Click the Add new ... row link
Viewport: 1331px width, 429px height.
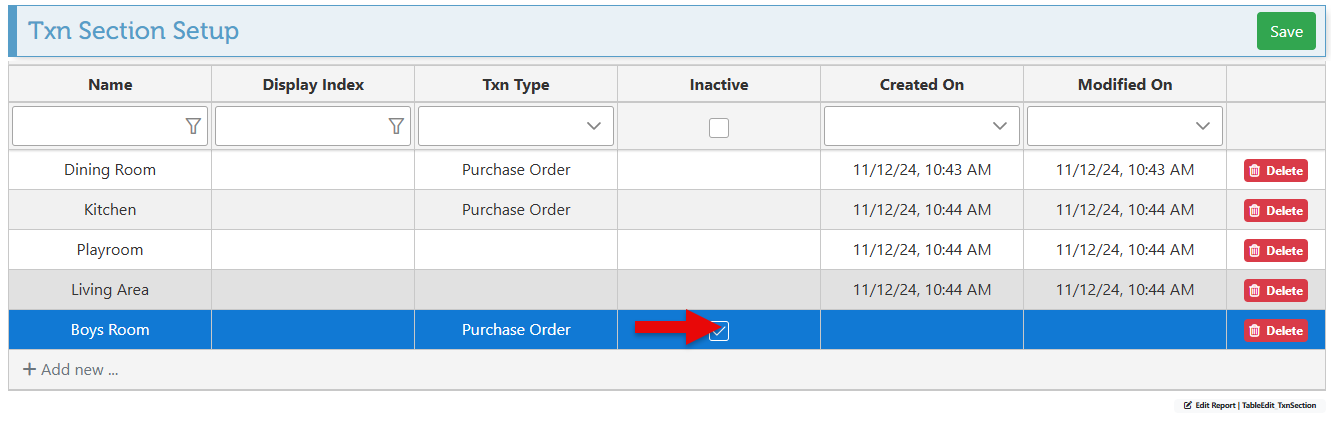click(71, 370)
